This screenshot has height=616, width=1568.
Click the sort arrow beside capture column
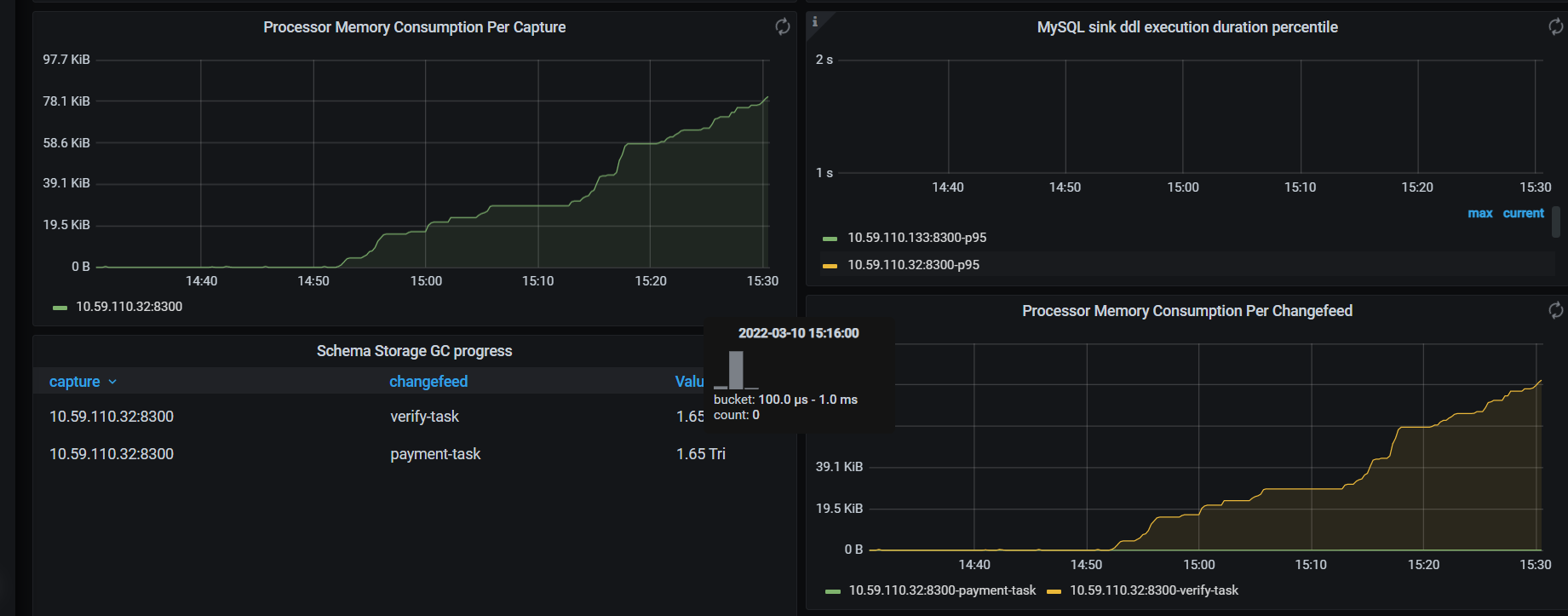pos(112,383)
